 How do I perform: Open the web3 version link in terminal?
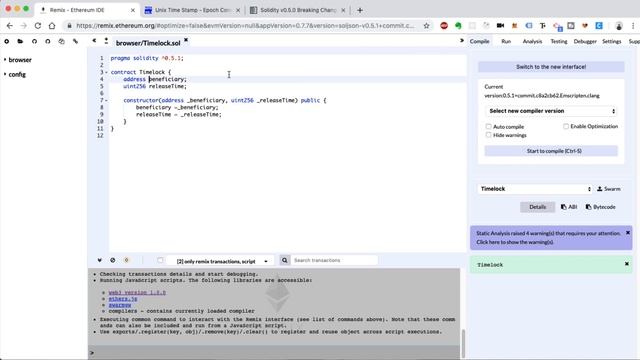tap(137, 293)
